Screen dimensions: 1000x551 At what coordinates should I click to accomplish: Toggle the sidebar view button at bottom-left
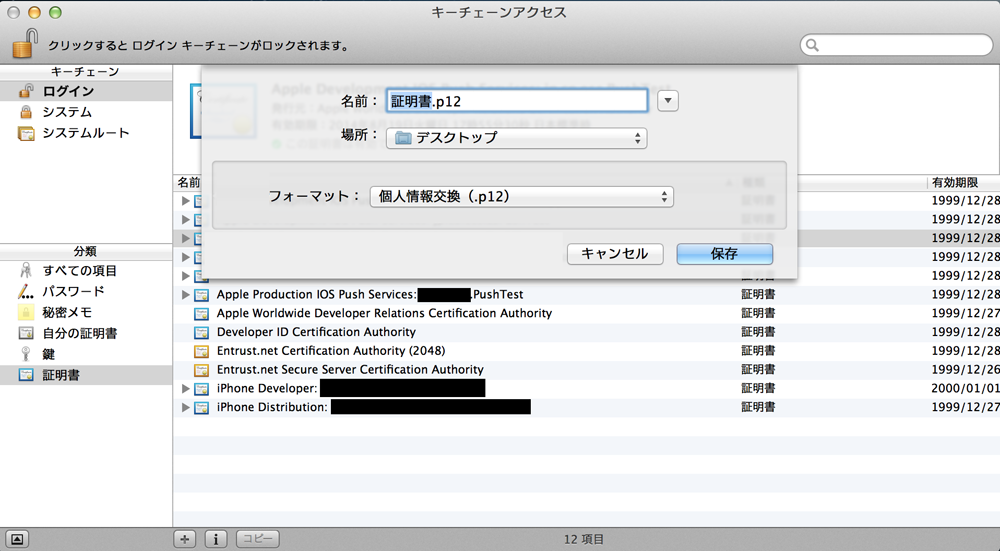17,540
